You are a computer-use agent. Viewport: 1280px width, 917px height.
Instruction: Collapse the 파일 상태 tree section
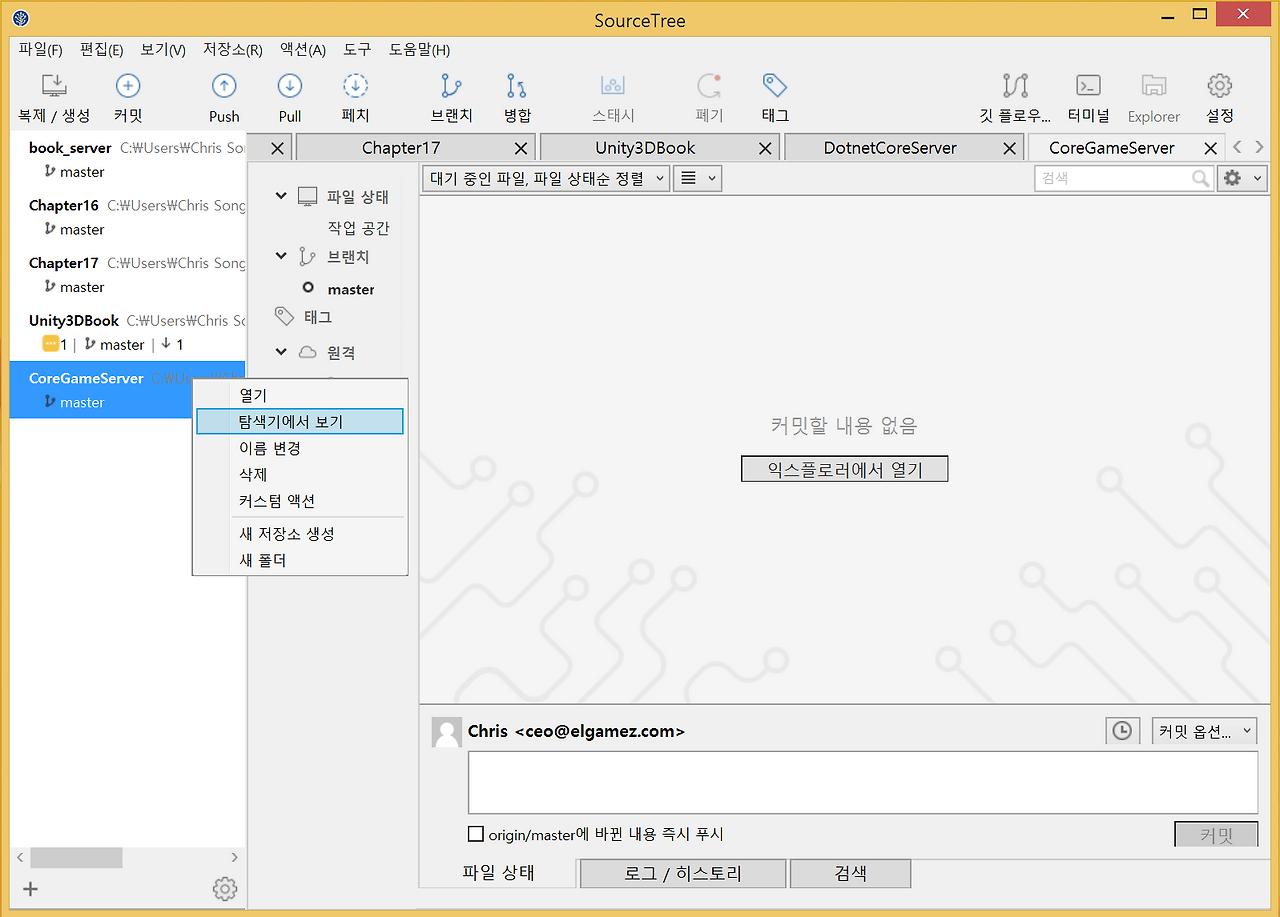[282, 197]
